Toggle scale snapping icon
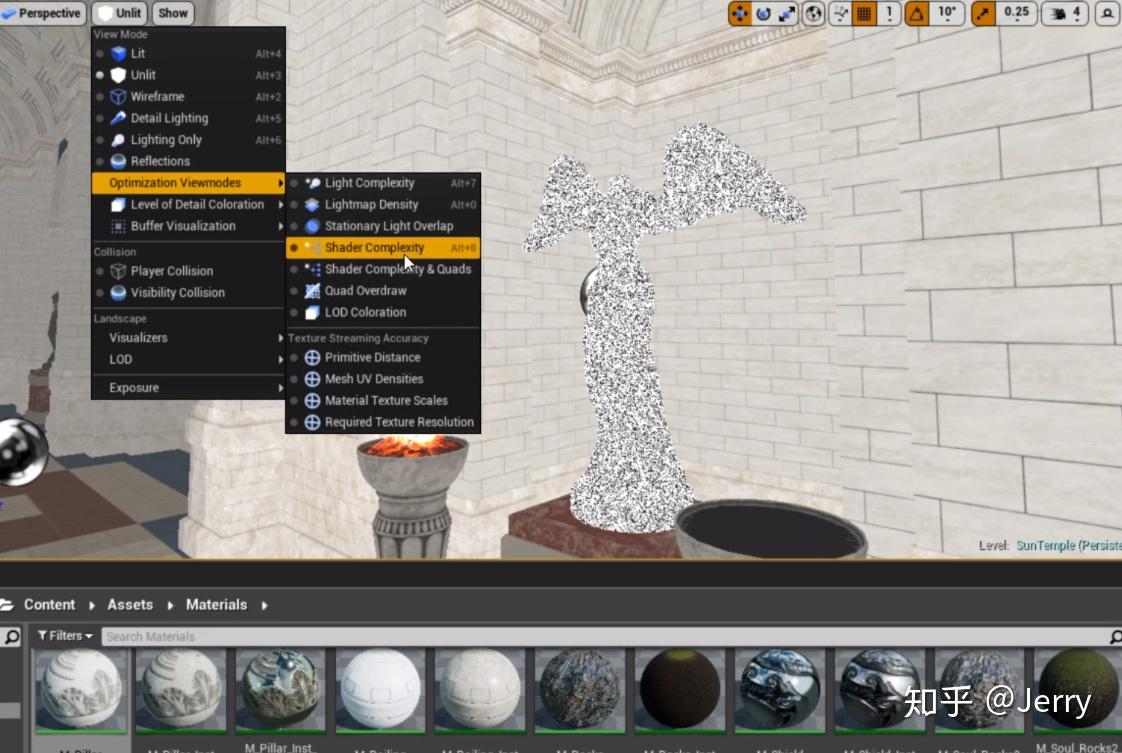 (x=982, y=14)
